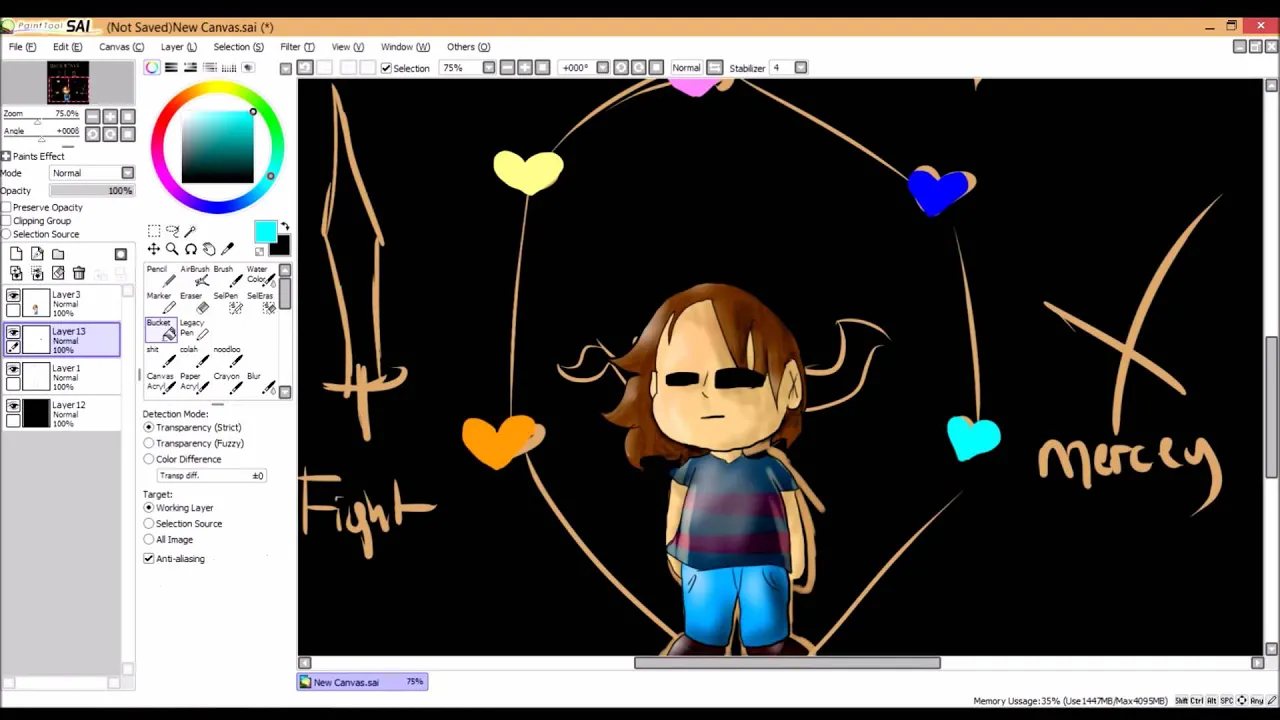The height and width of the screenshot is (720, 1280).
Task: Select Transparency (Fuzzy) detection mode
Action: point(149,443)
